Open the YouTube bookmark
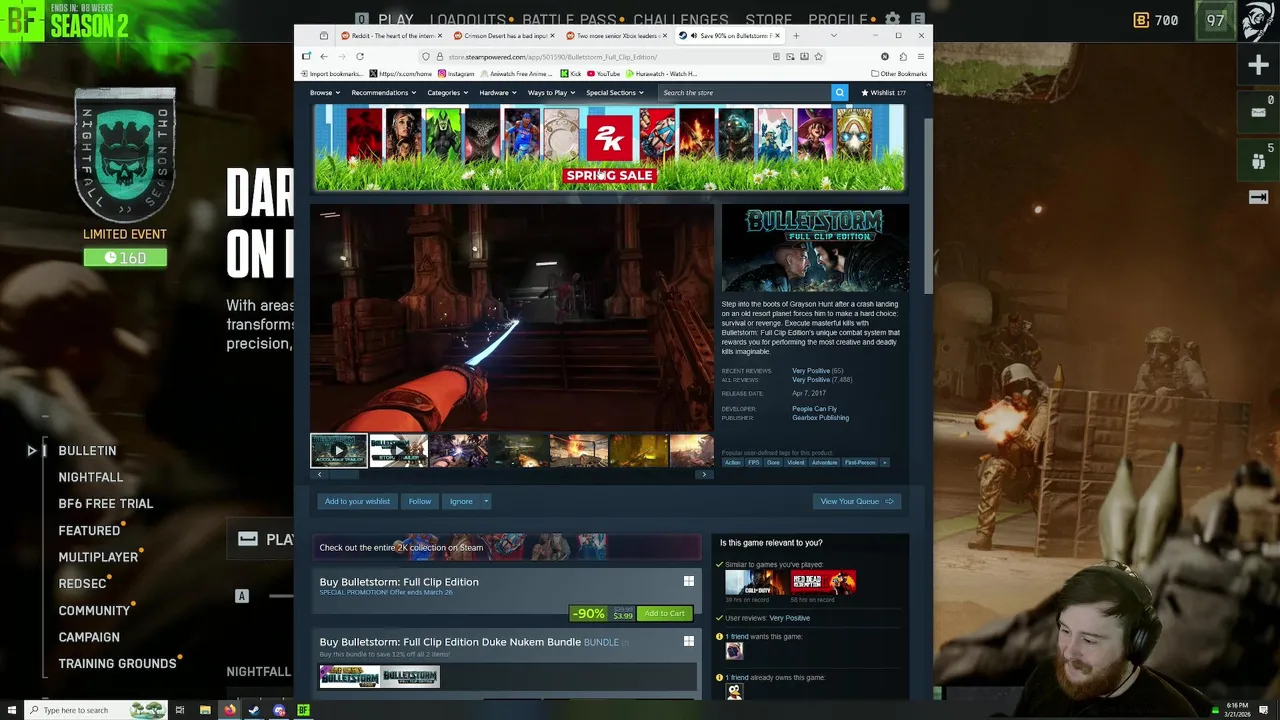 pos(604,73)
